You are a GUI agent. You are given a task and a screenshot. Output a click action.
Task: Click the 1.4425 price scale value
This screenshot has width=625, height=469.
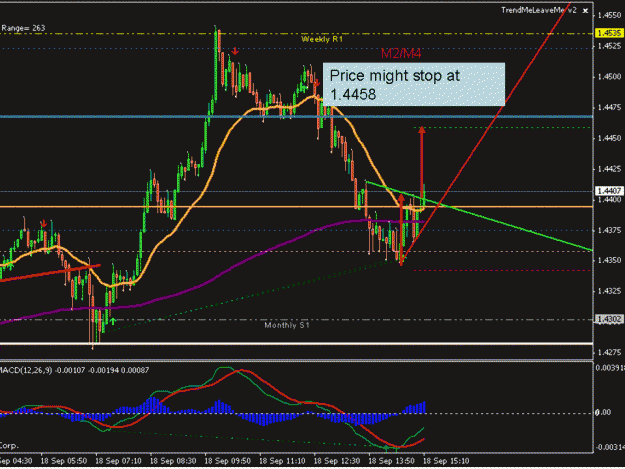click(x=609, y=169)
